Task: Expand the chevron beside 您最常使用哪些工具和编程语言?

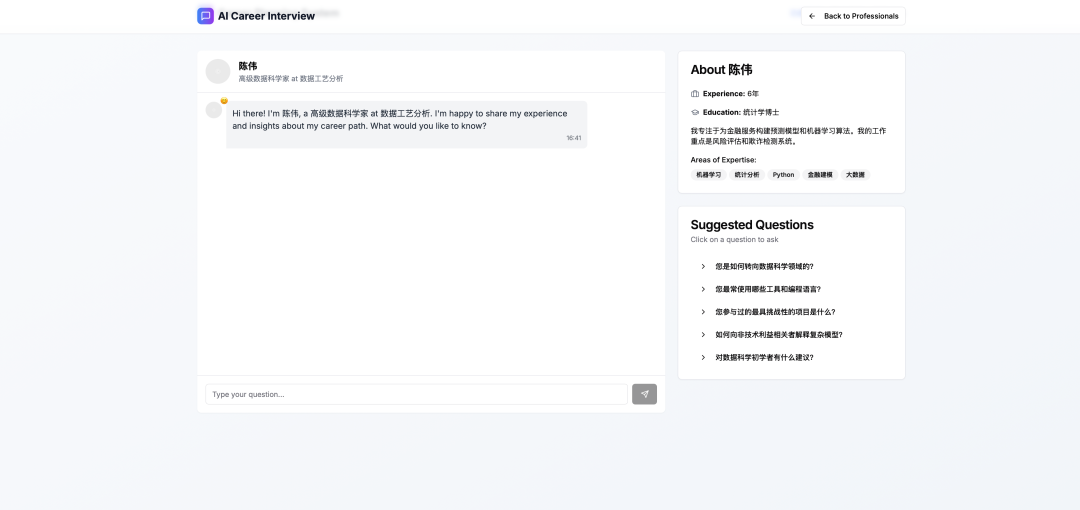Action: pyautogui.click(x=703, y=289)
